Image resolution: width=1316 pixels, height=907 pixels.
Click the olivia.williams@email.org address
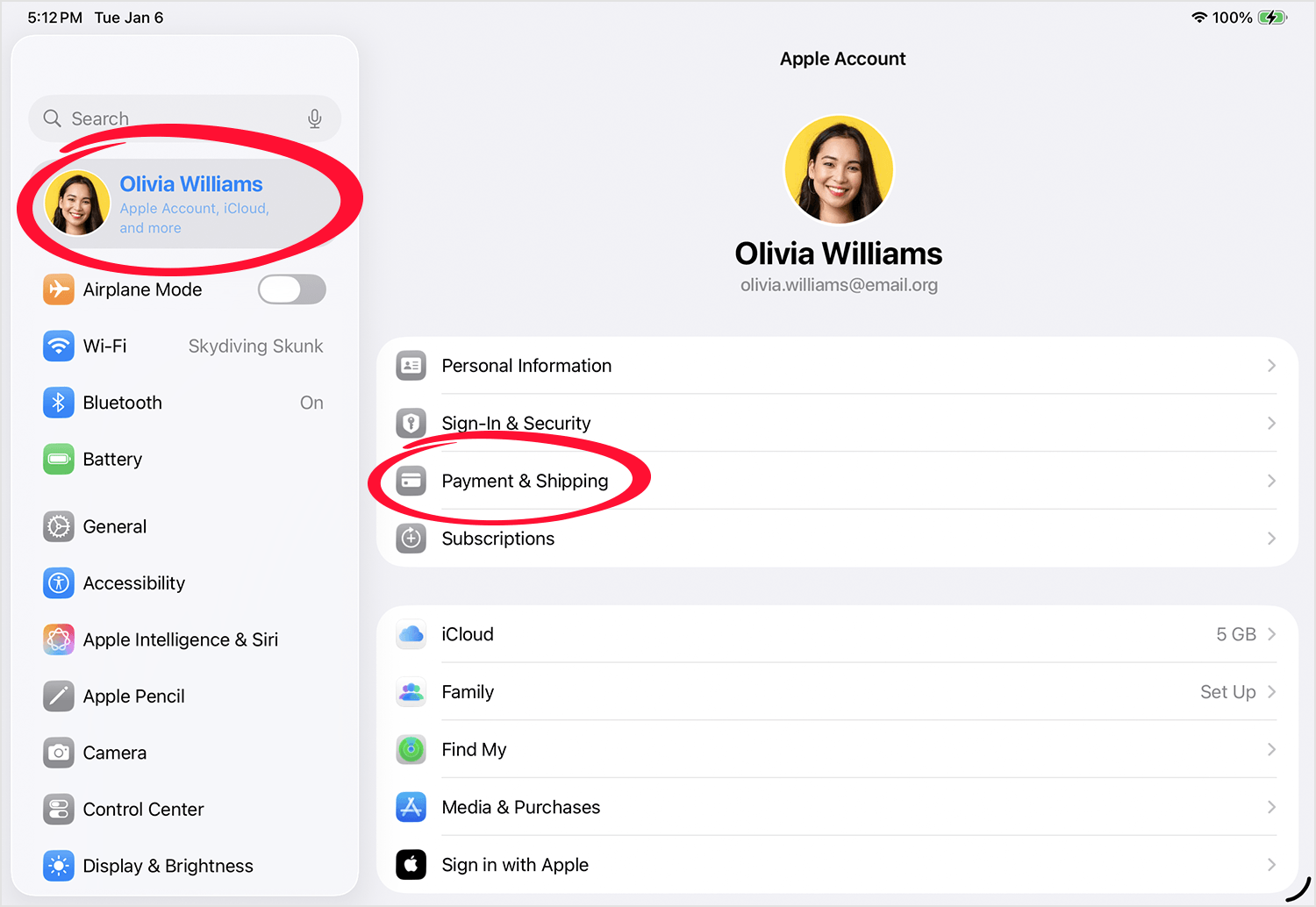tap(839, 285)
